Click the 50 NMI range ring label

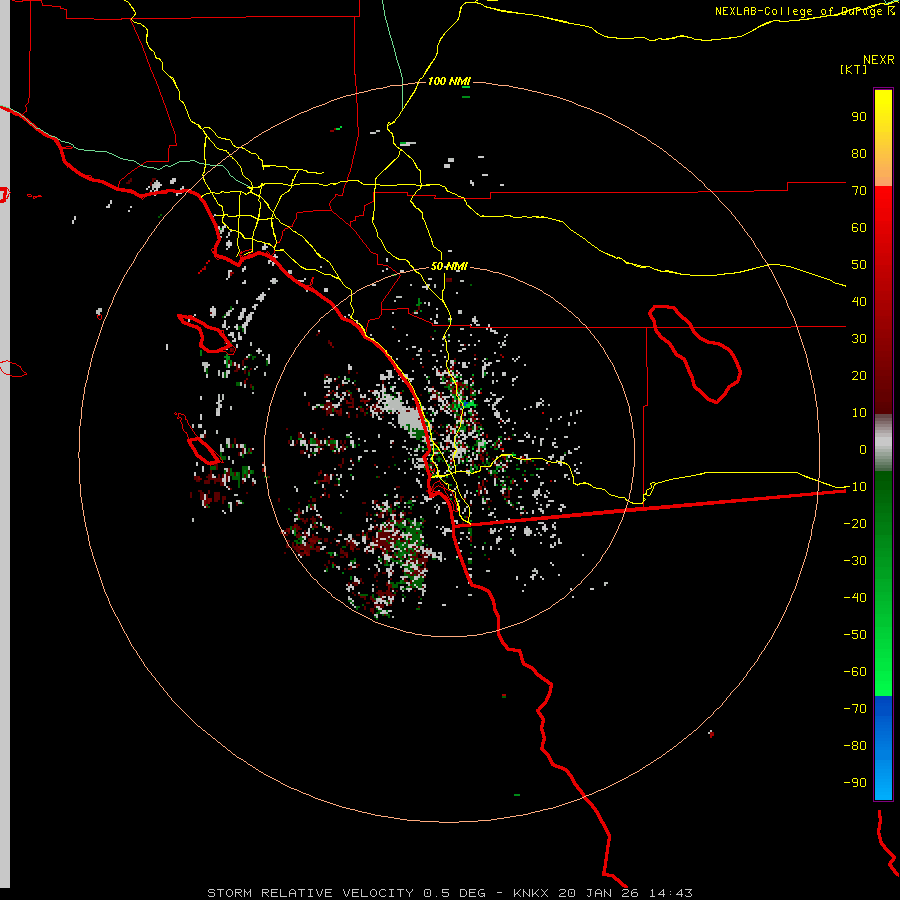(x=449, y=266)
